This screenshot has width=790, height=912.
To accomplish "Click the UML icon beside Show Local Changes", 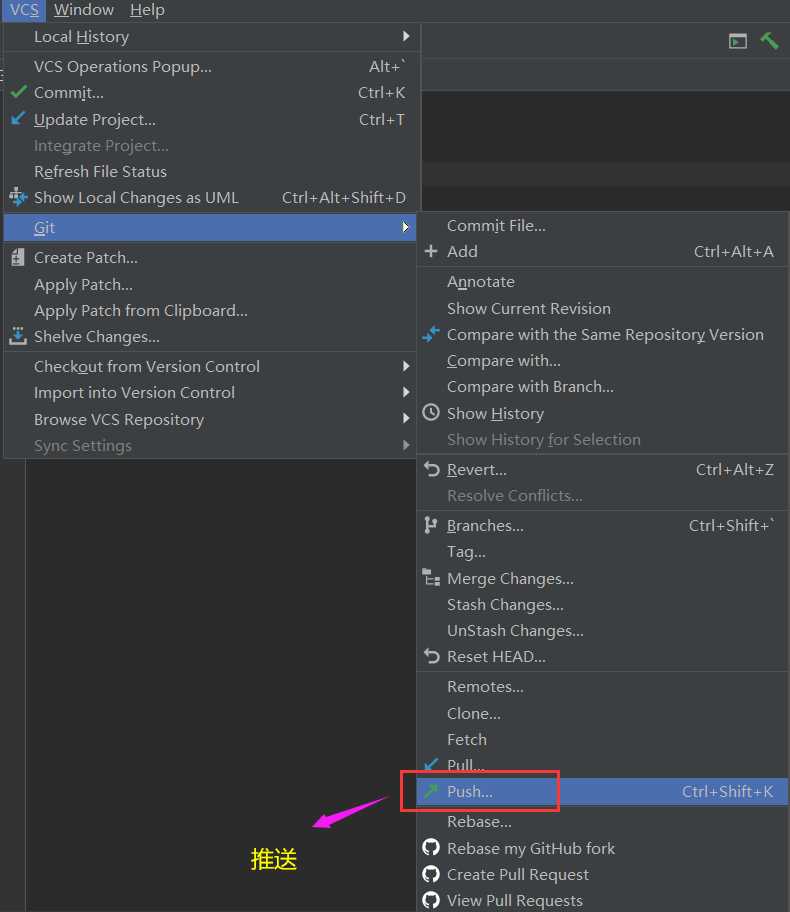I will tap(18, 197).
